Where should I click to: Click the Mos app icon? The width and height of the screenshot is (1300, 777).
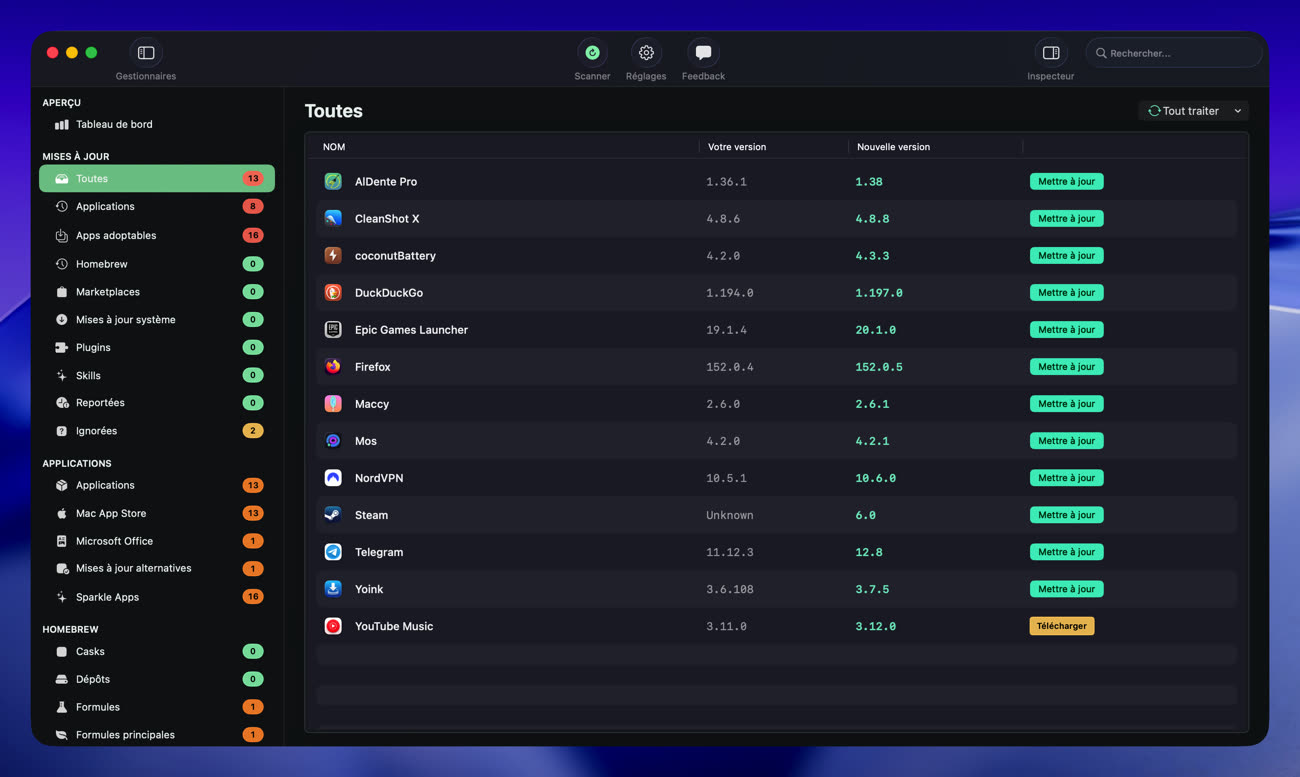(333, 441)
